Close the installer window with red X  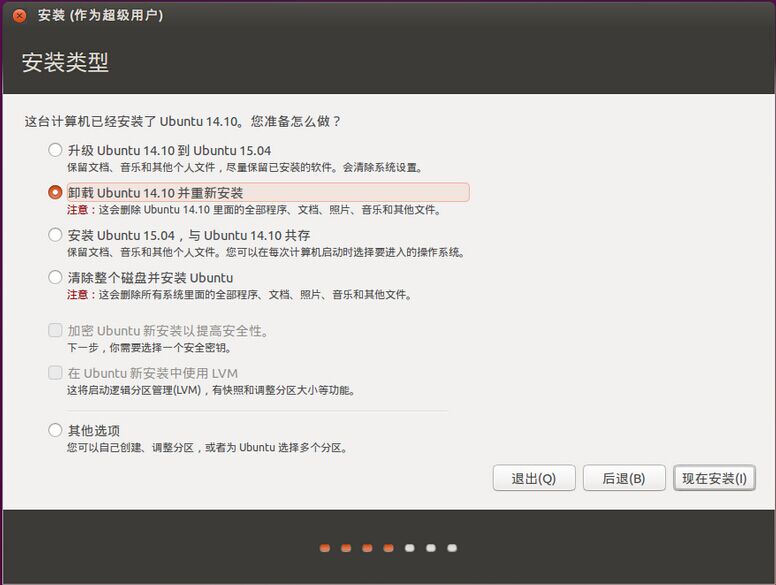(x=19, y=16)
